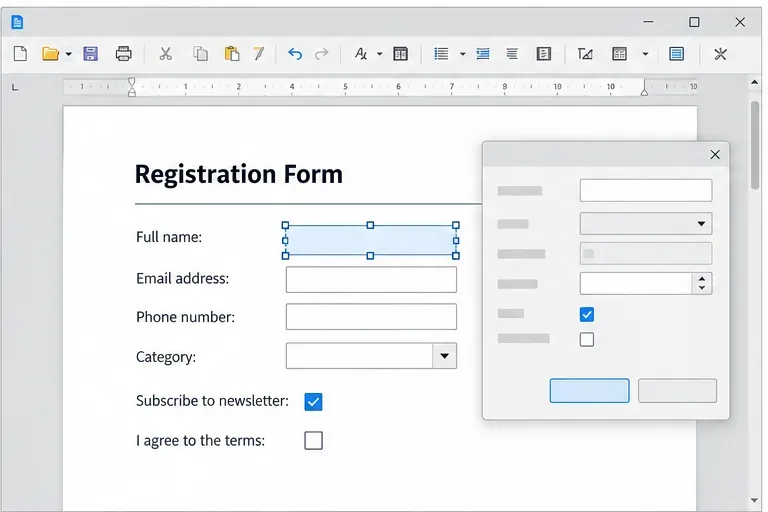Click the blue highlighted dialog button
Screen dimensions: 768x512
click(x=589, y=390)
